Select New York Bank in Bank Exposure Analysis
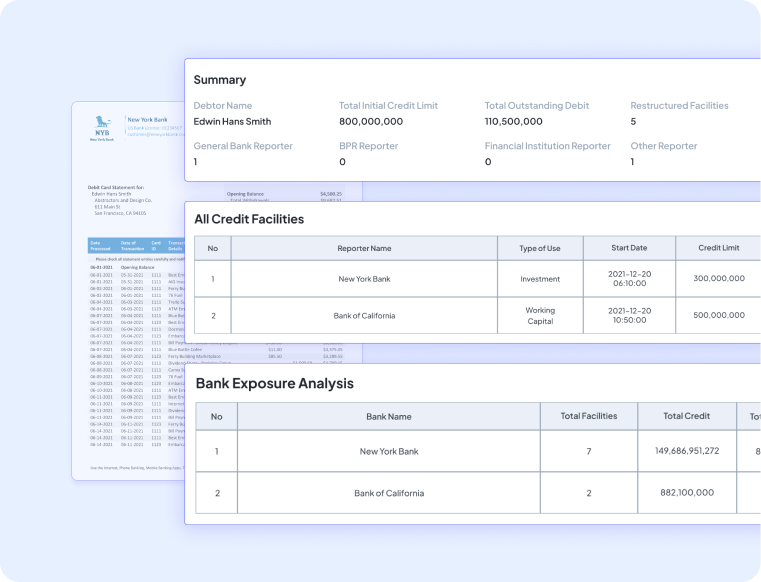 click(x=388, y=452)
